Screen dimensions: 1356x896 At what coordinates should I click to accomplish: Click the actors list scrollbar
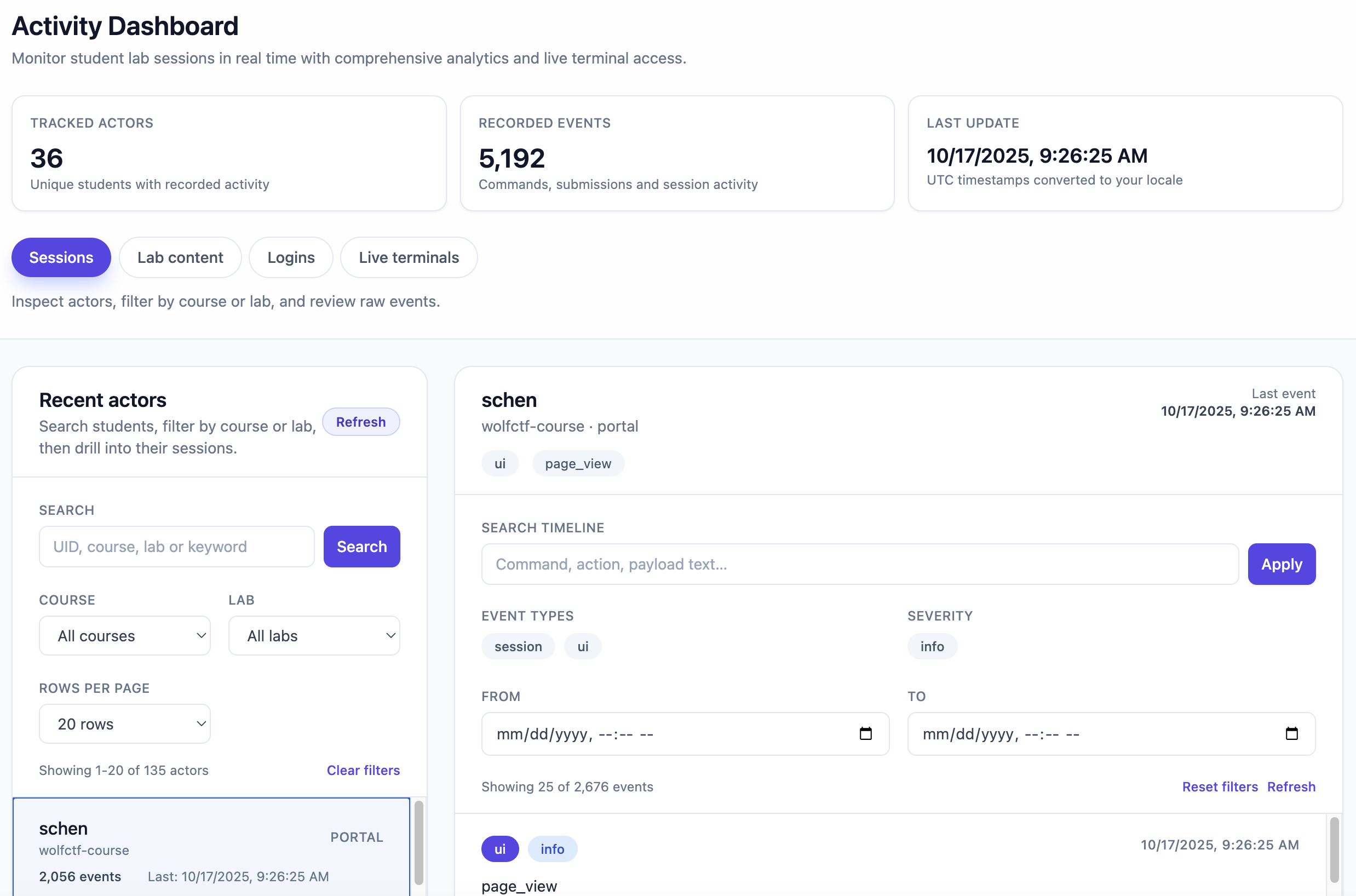419,843
